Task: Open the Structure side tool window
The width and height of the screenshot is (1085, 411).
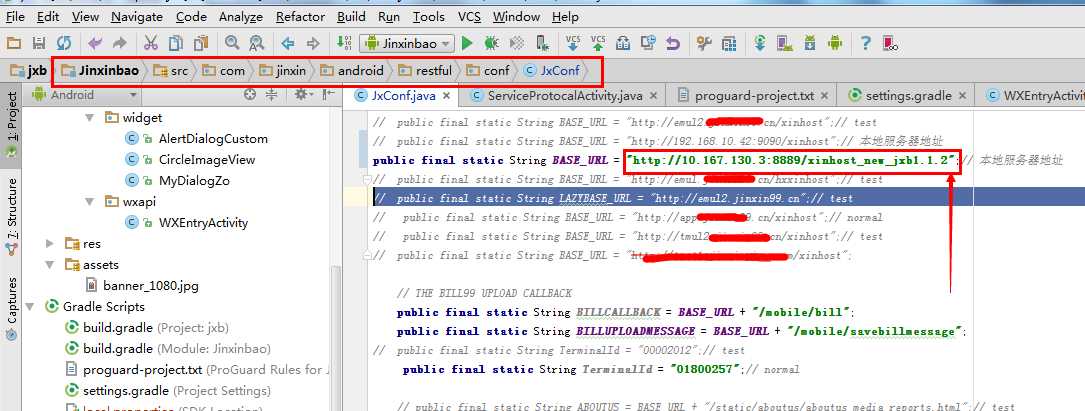Action: [12, 219]
